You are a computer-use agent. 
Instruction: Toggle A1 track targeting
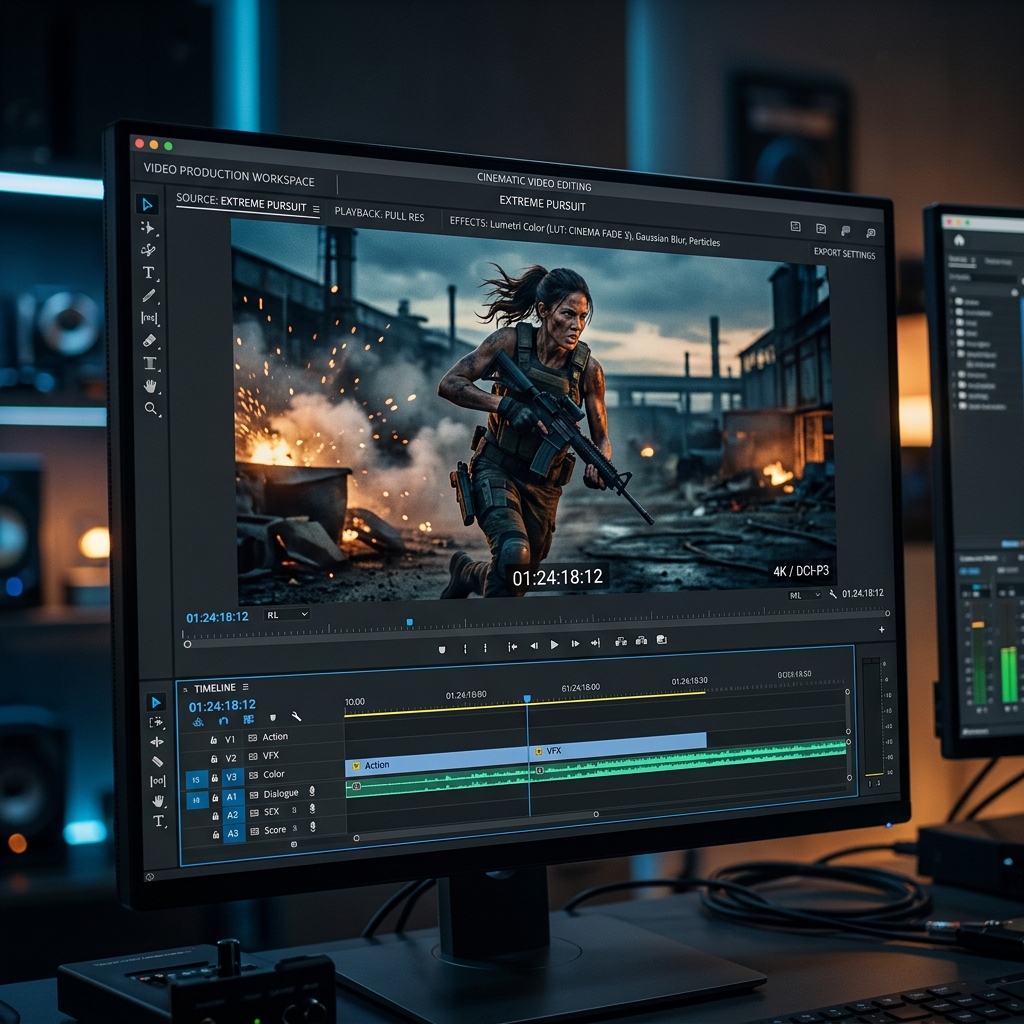click(x=232, y=797)
